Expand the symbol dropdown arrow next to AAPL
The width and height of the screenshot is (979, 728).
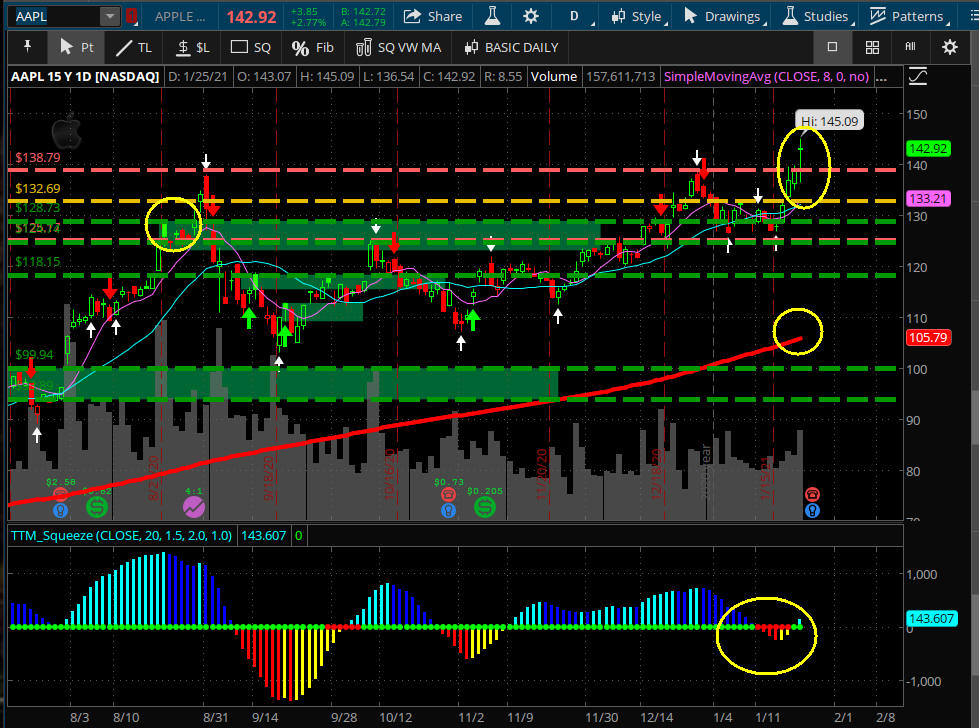coord(109,16)
